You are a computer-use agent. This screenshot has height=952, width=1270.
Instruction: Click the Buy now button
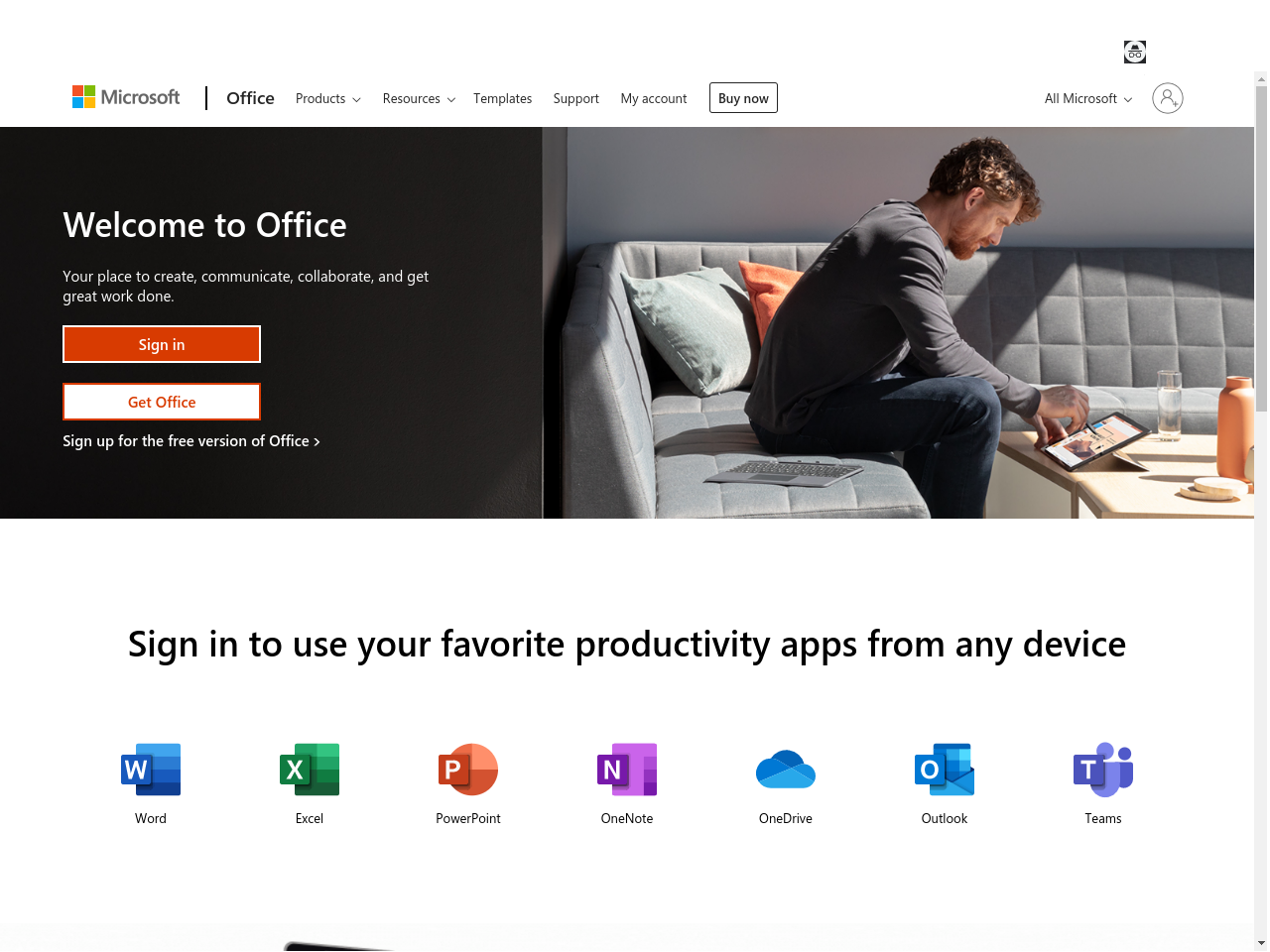743,98
